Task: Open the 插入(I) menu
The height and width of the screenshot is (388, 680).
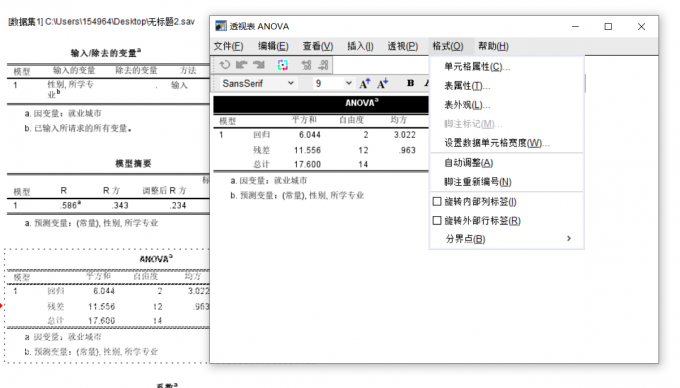Action: [x=360, y=46]
